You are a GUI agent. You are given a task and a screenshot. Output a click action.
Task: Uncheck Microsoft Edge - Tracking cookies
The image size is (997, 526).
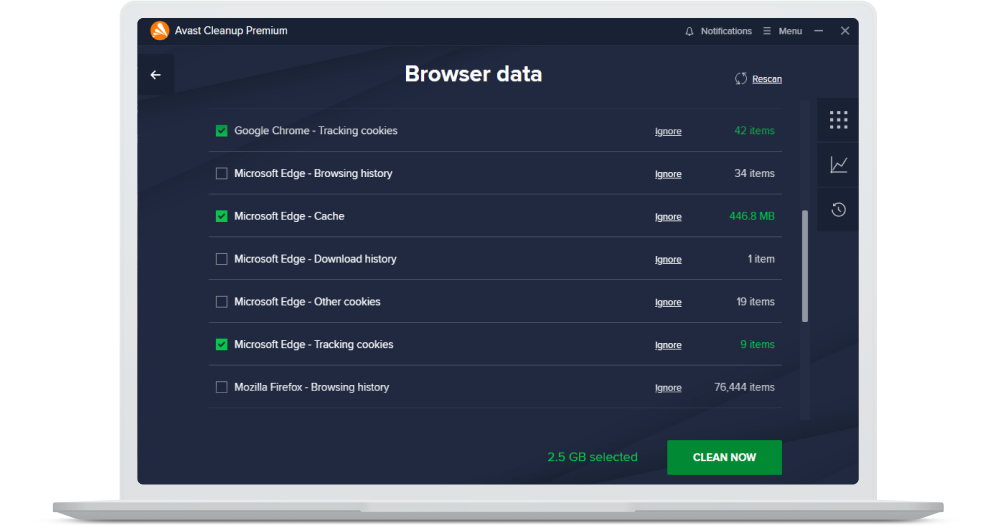[221, 345]
